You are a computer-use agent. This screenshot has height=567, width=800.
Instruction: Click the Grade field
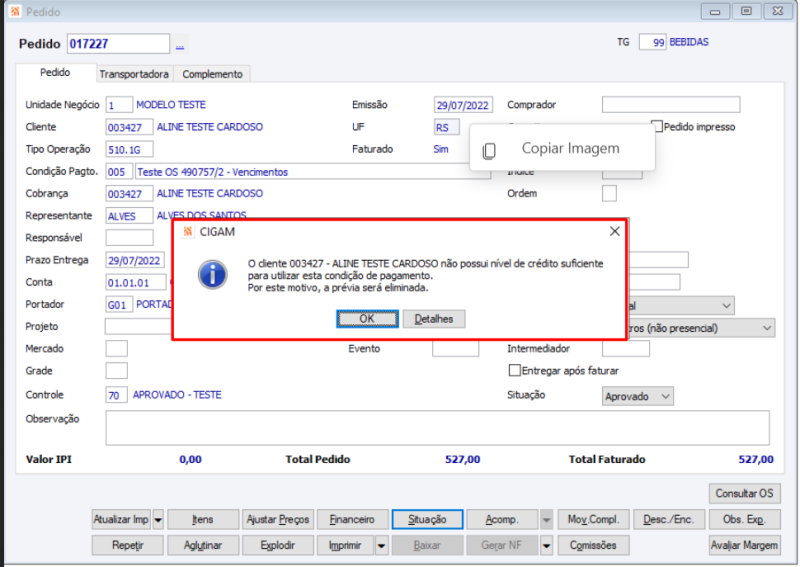(116, 371)
